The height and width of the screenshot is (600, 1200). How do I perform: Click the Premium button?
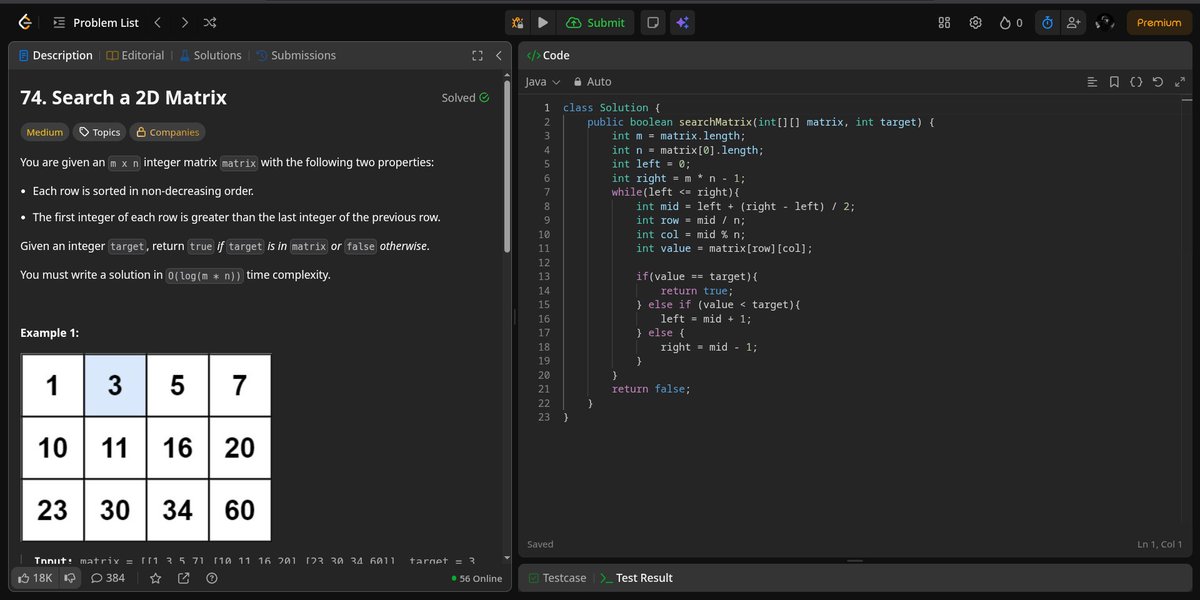pos(1159,22)
